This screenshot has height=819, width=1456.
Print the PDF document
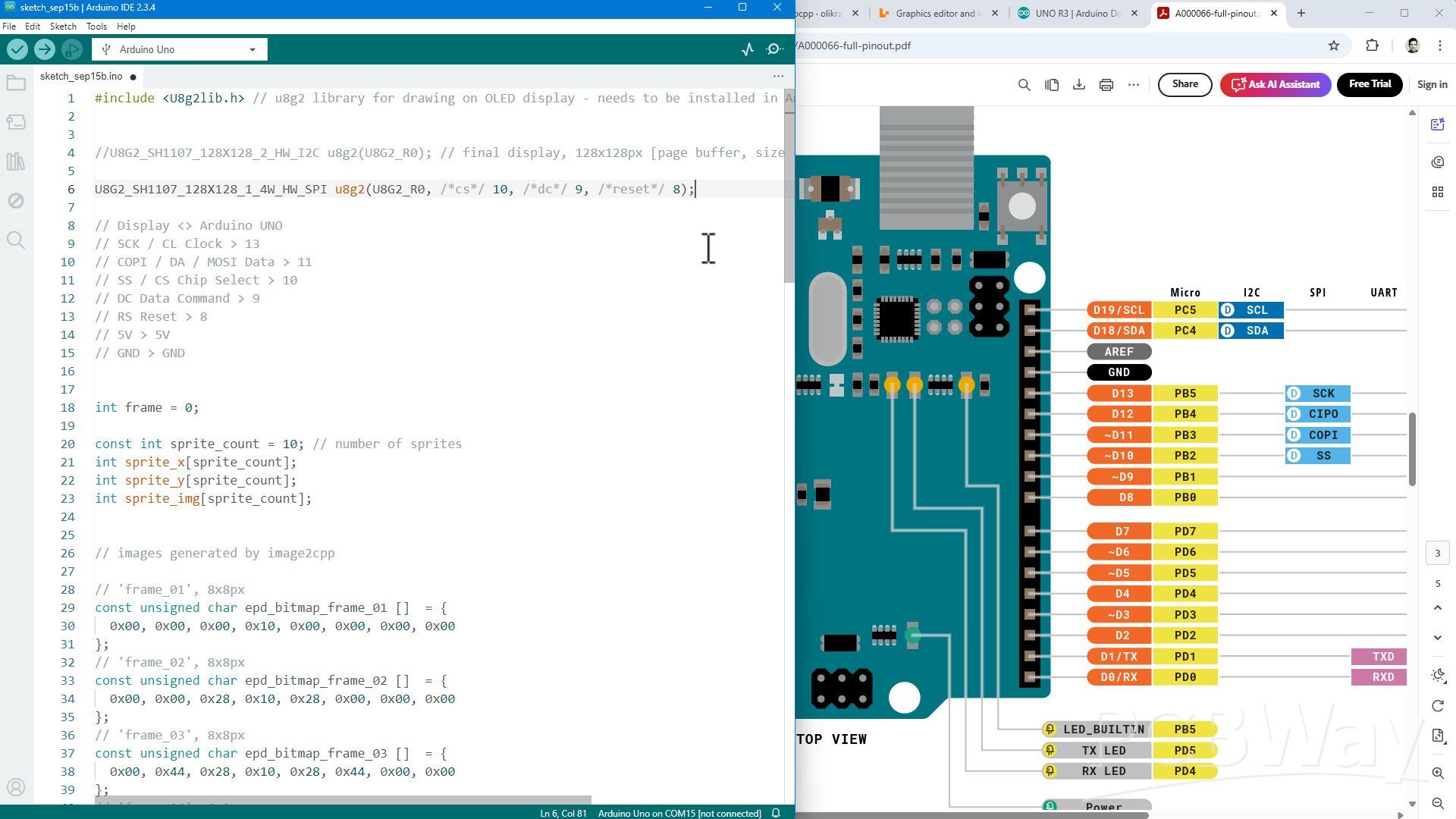pyautogui.click(x=1106, y=84)
